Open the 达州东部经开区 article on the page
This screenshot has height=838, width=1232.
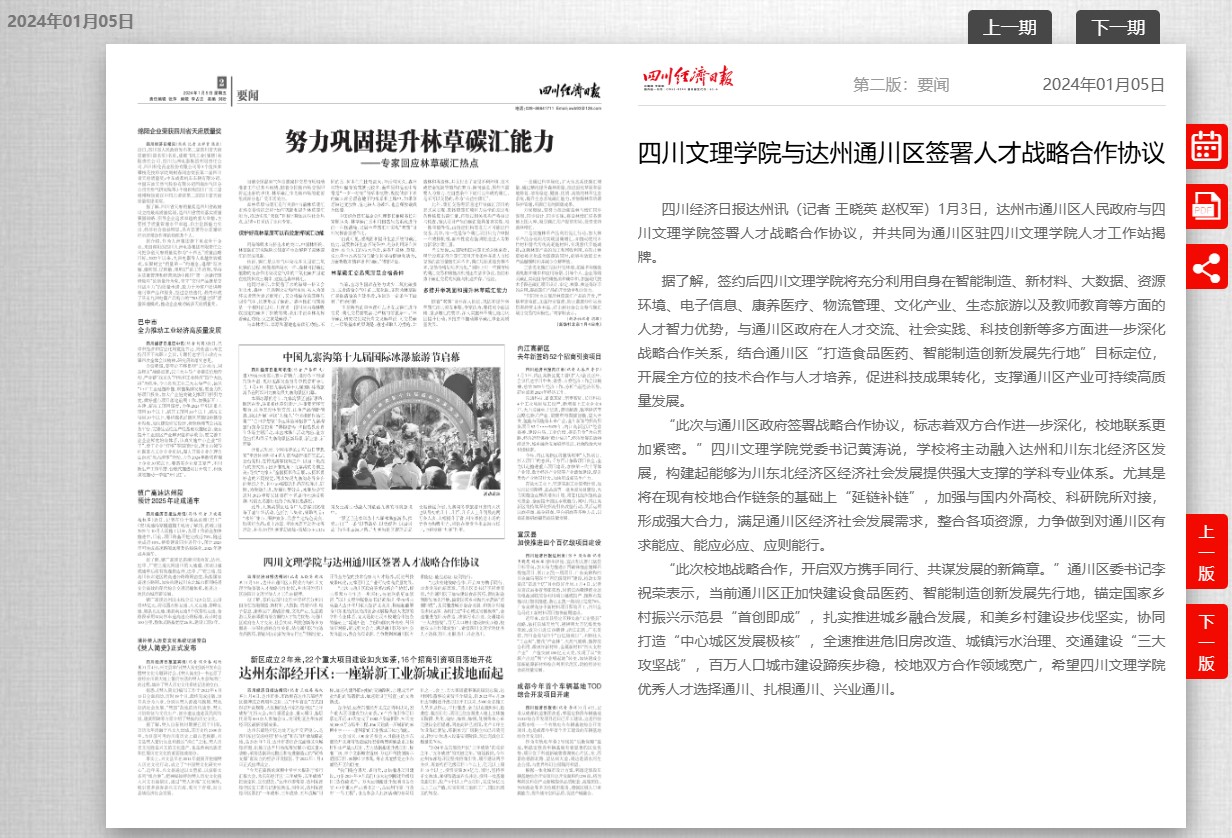click(371, 672)
